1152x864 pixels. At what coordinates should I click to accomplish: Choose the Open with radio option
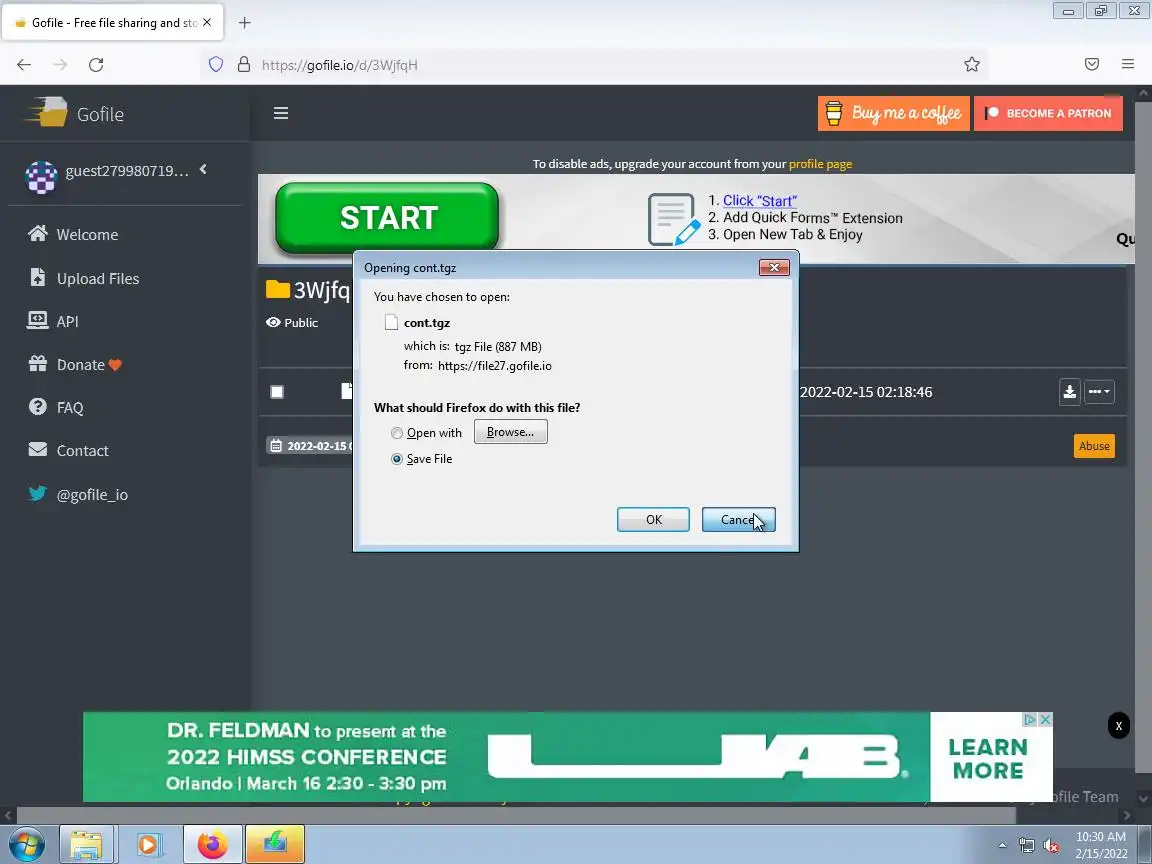pos(397,433)
